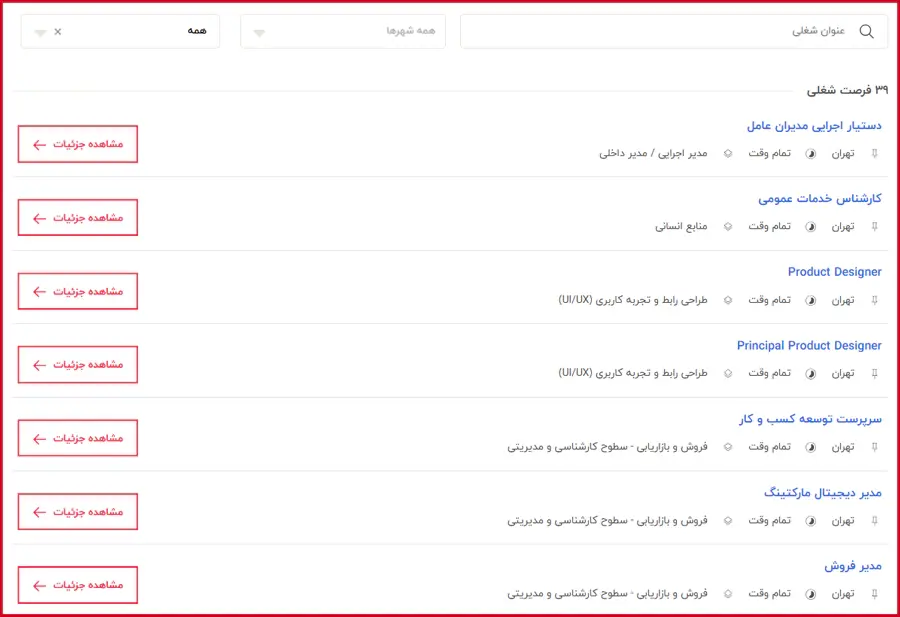
Task: Click the full-time clock icon under 'مدیر فروش'
Action: pos(811,594)
